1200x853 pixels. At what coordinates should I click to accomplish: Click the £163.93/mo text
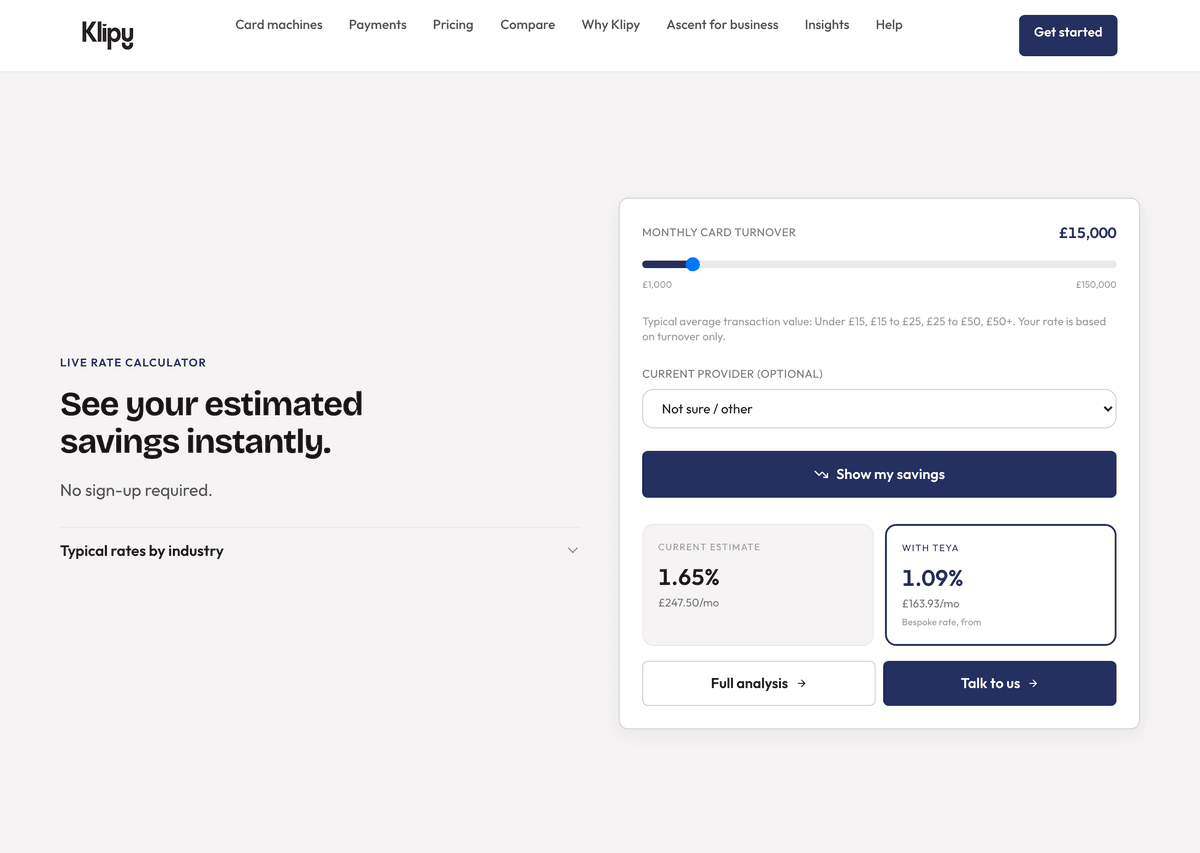pos(931,604)
